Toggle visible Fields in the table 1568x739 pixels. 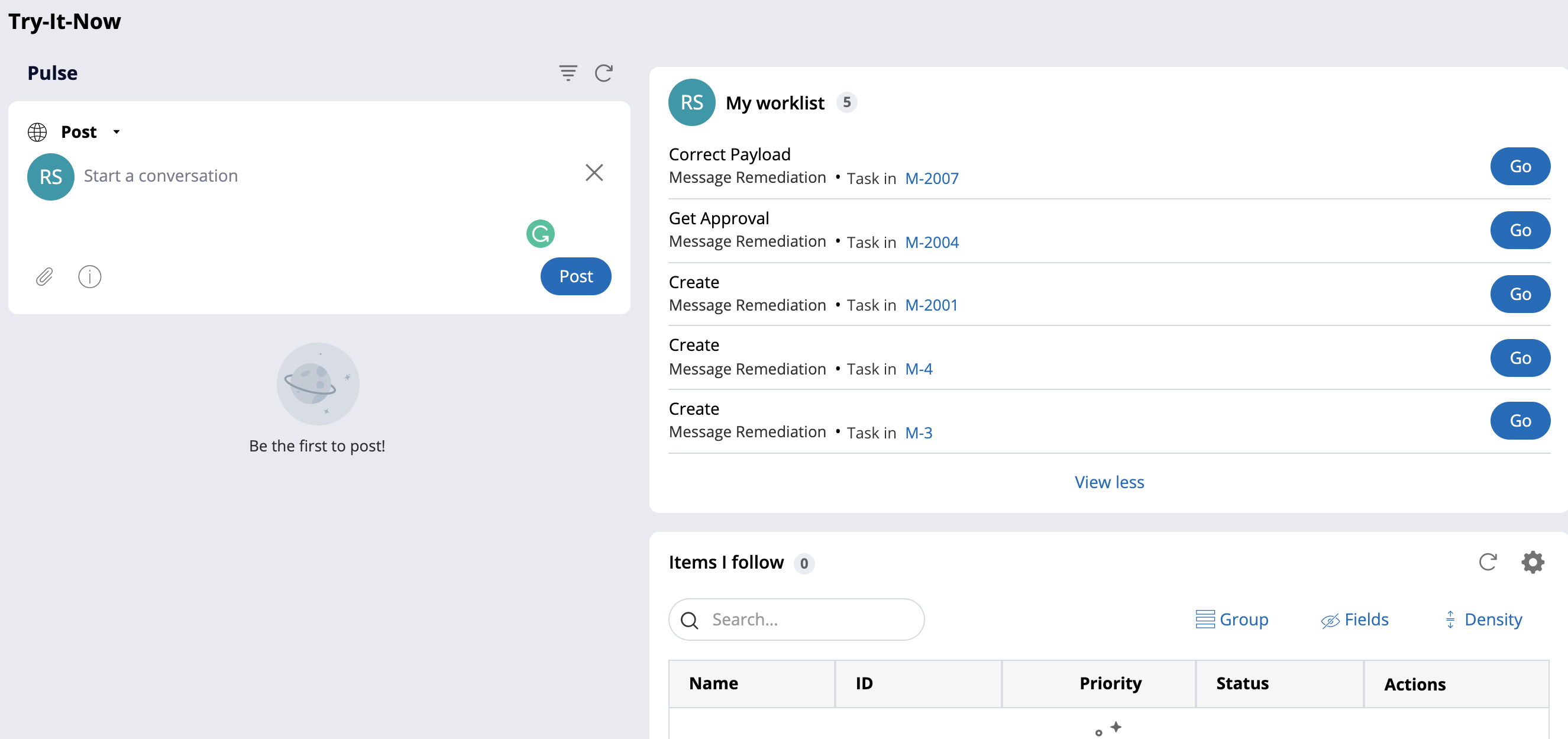(x=1354, y=619)
